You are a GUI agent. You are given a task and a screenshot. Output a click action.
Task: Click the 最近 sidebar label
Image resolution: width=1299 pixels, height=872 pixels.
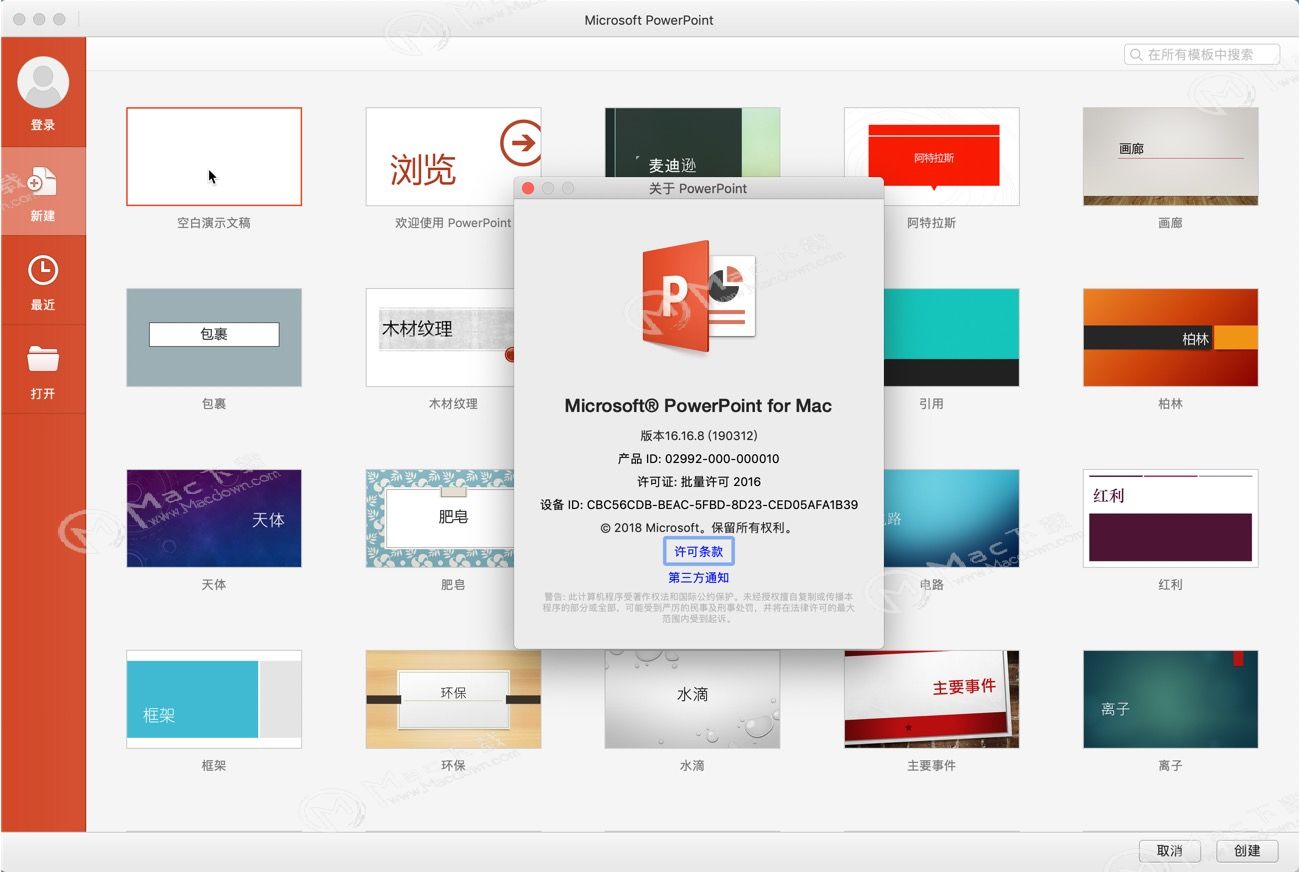(x=43, y=305)
